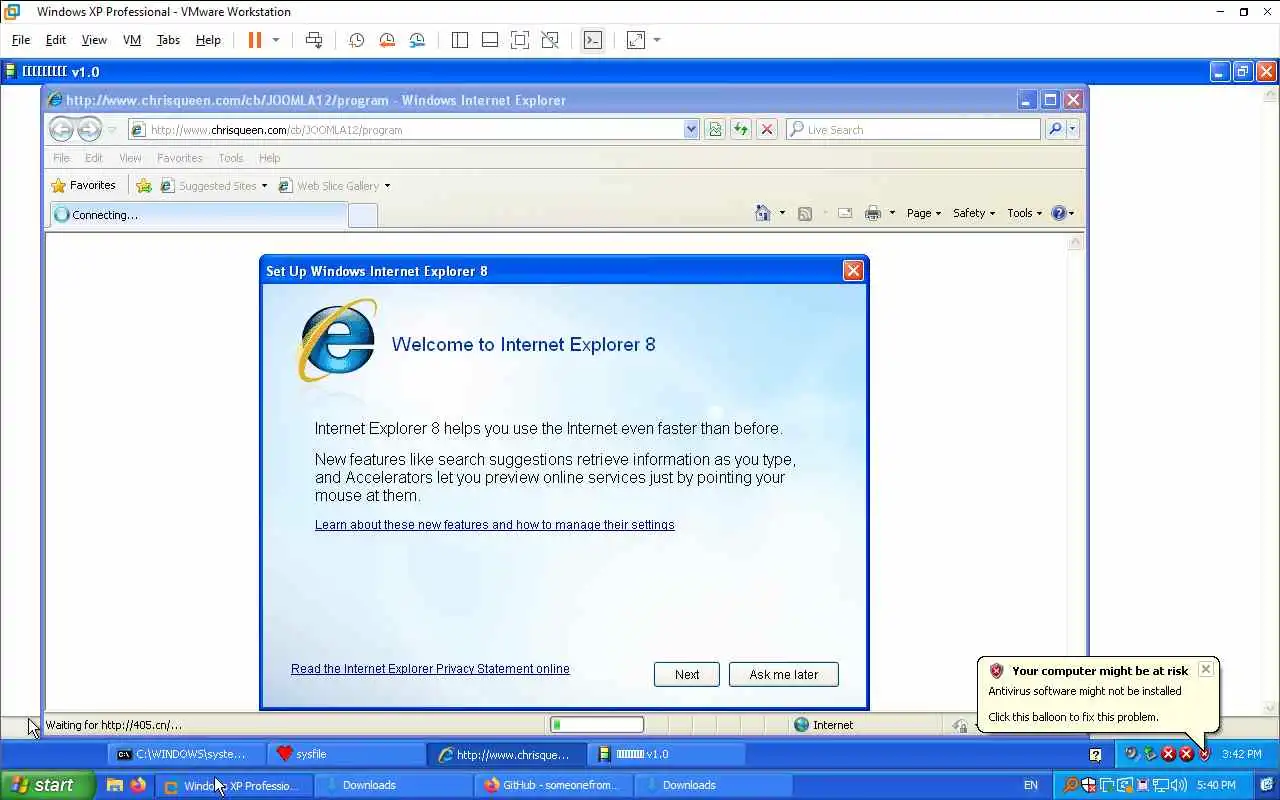This screenshot has height=800, width=1280.
Task: Click the Internet security zone status
Action: (x=823, y=725)
